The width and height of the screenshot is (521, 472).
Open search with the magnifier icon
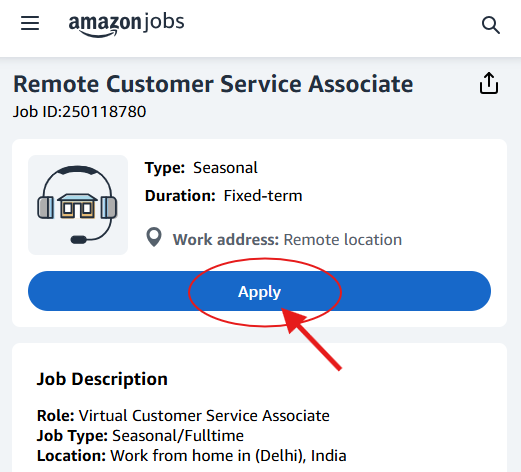click(x=491, y=25)
